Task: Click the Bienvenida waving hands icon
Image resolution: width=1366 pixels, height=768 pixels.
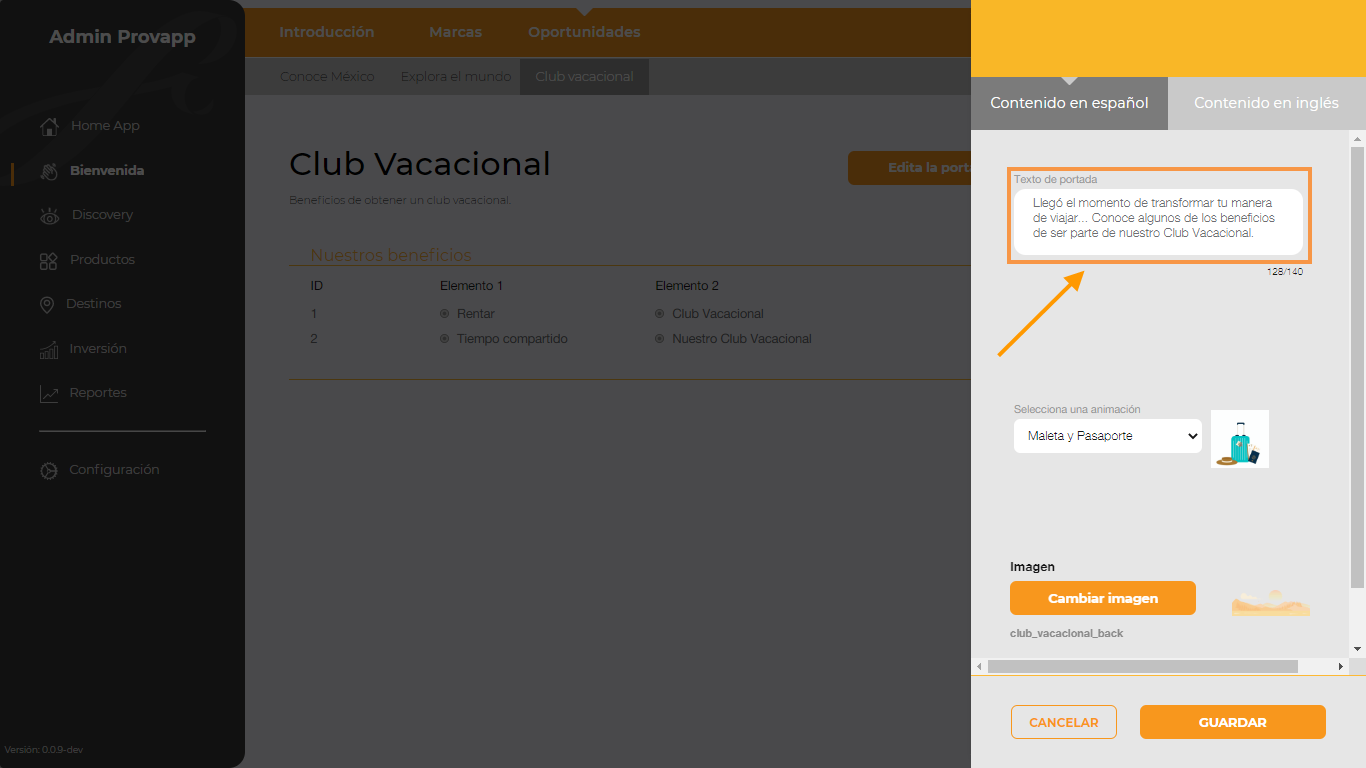Action: point(49,171)
